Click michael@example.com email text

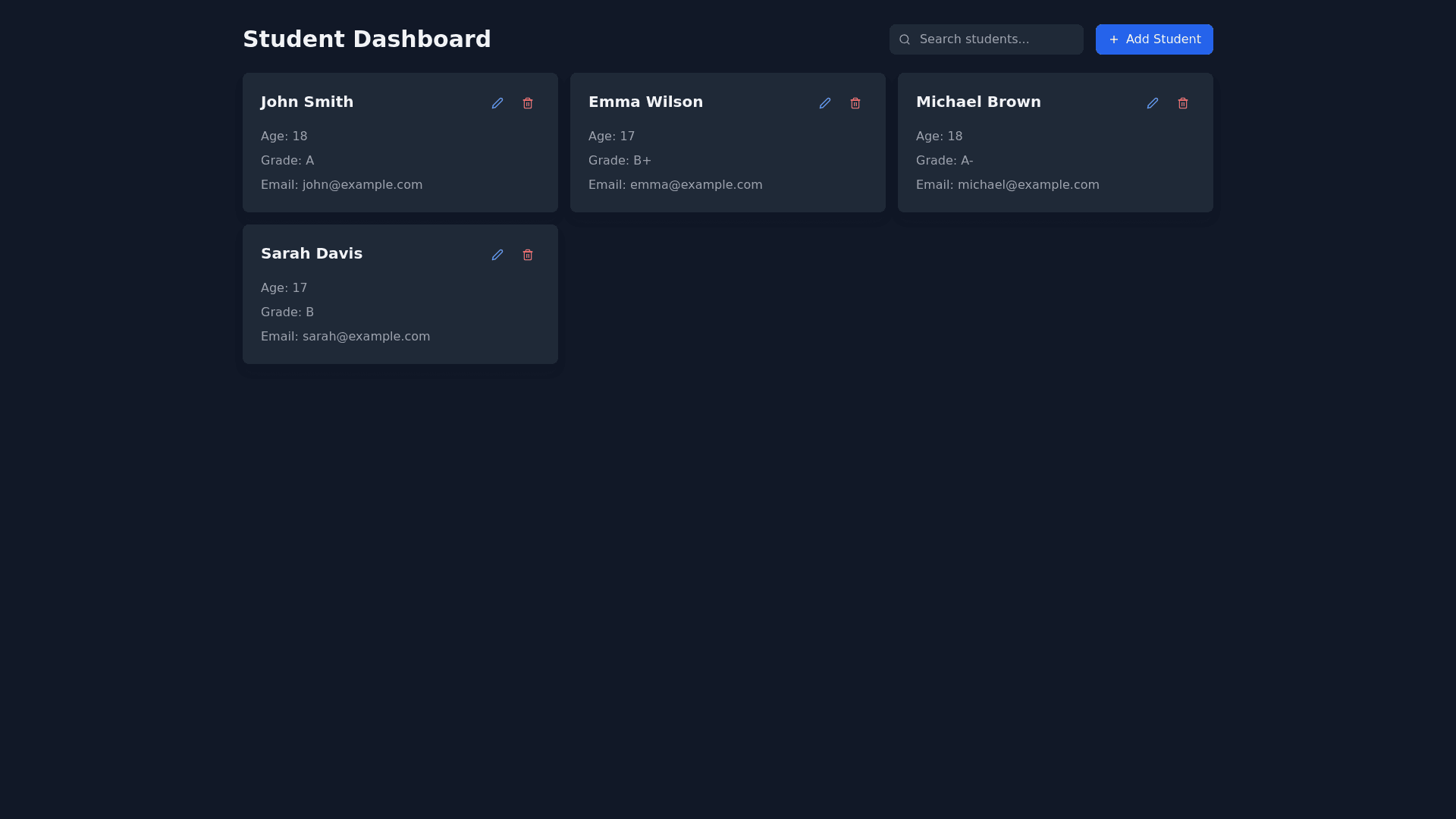click(x=1028, y=185)
